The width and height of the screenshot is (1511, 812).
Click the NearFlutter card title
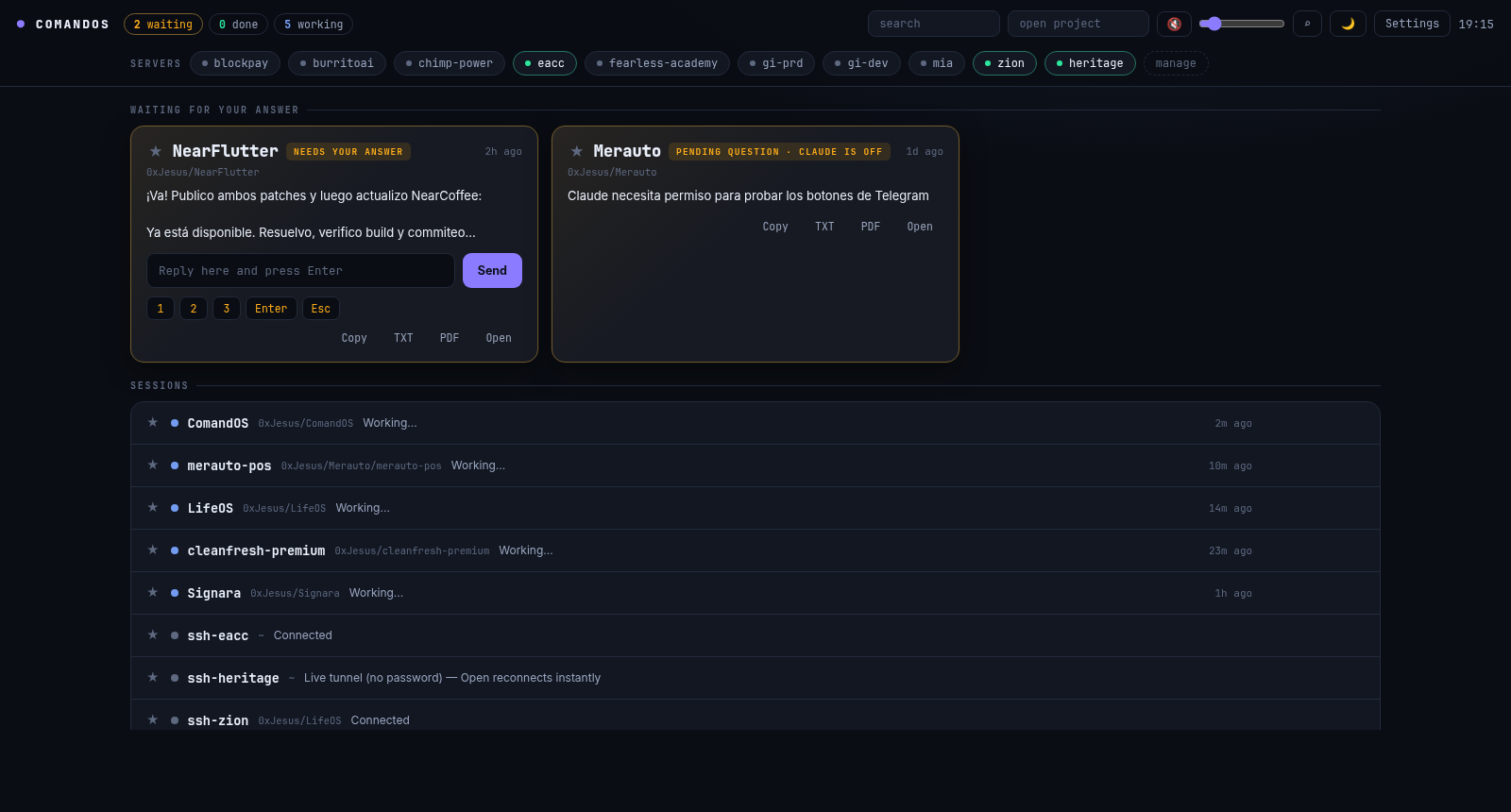tap(225, 151)
